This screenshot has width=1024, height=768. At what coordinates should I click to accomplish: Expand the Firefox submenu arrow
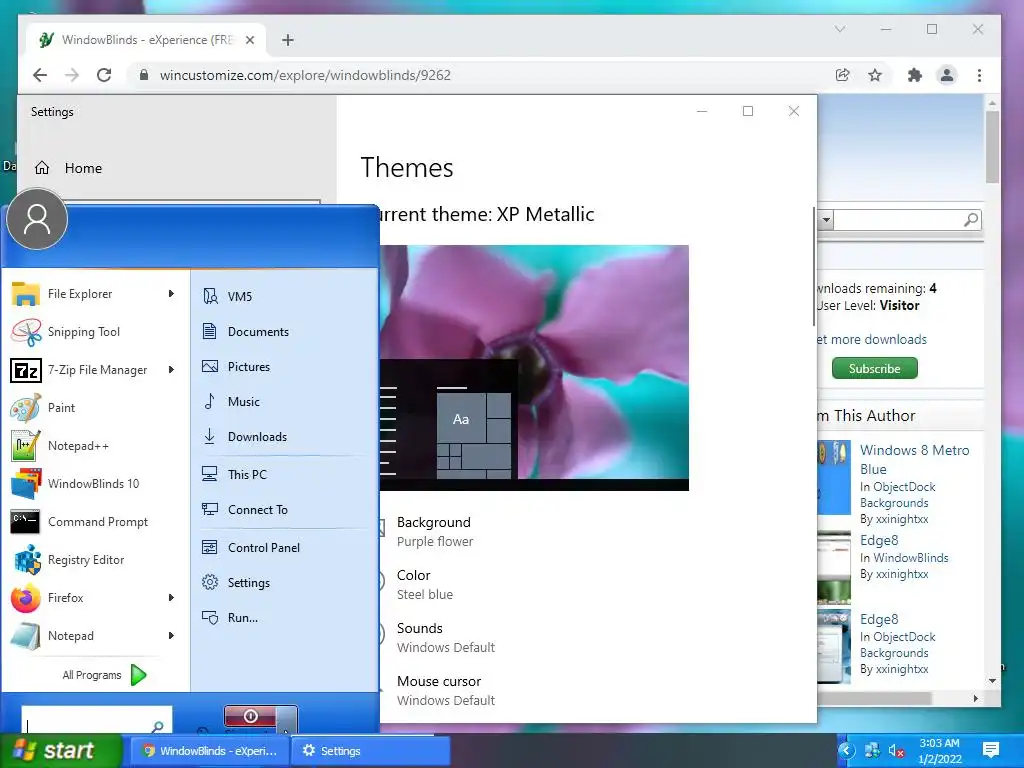pos(171,598)
